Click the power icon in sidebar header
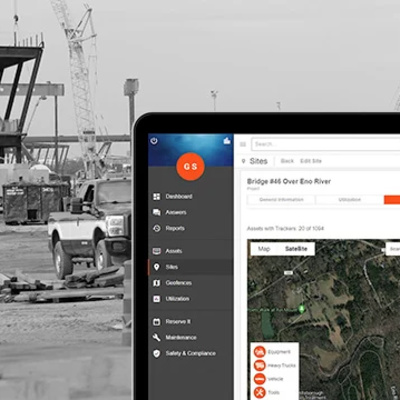Image resolution: width=400 pixels, height=400 pixels. point(154,141)
